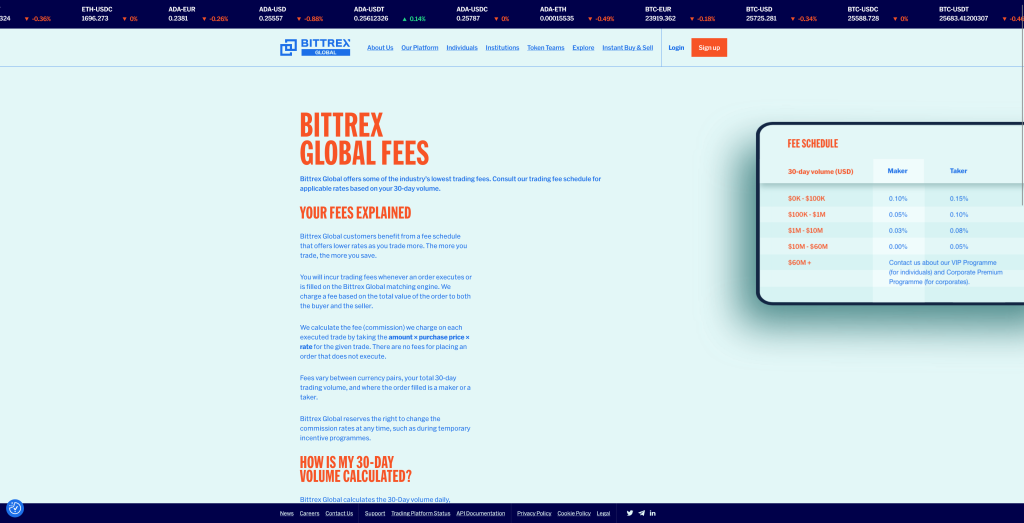1024x523 pixels.
Task: Select ADA-EUR ticker entry
Action: pos(199,14)
